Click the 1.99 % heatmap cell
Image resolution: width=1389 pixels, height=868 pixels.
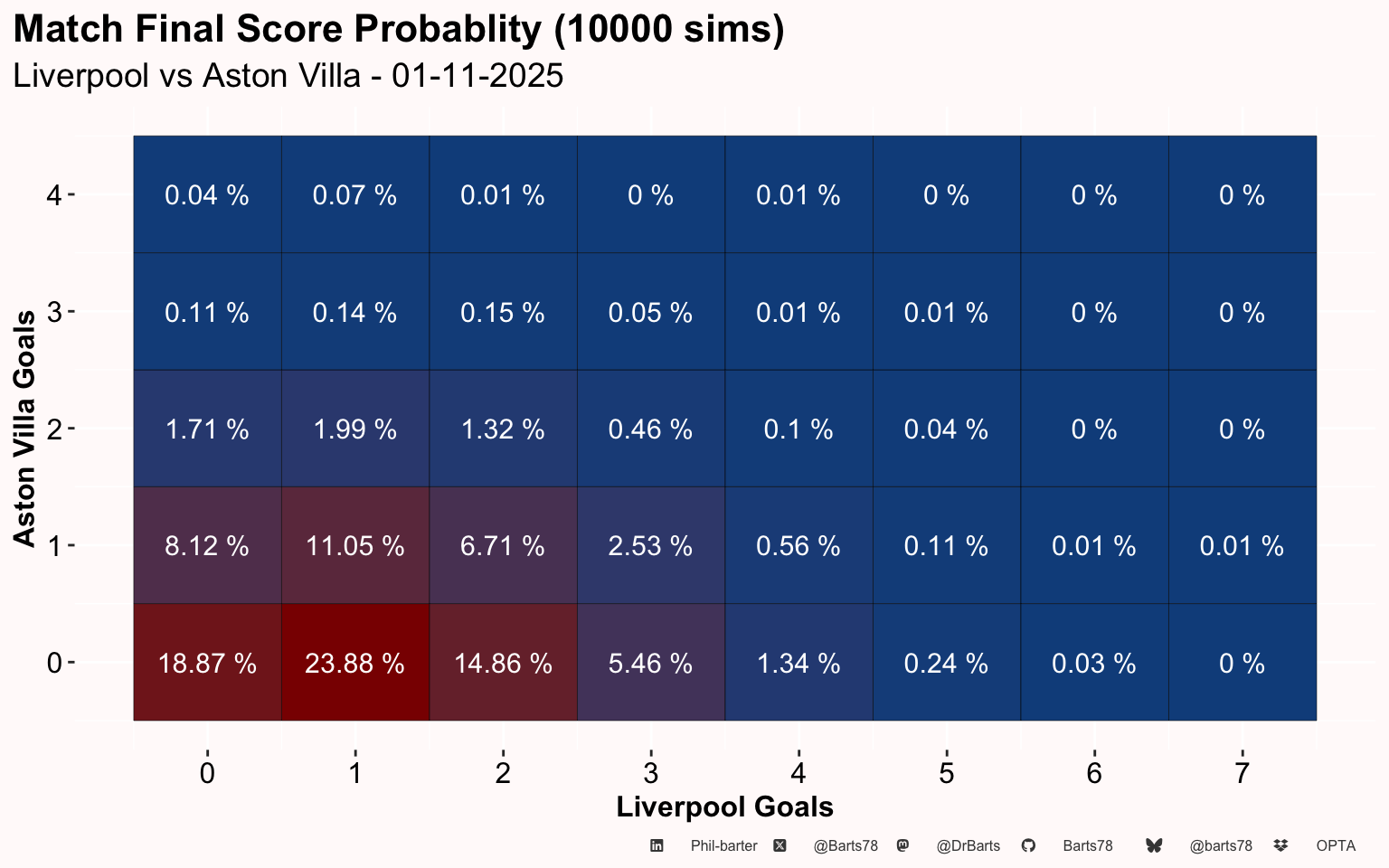click(x=354, y=429)
